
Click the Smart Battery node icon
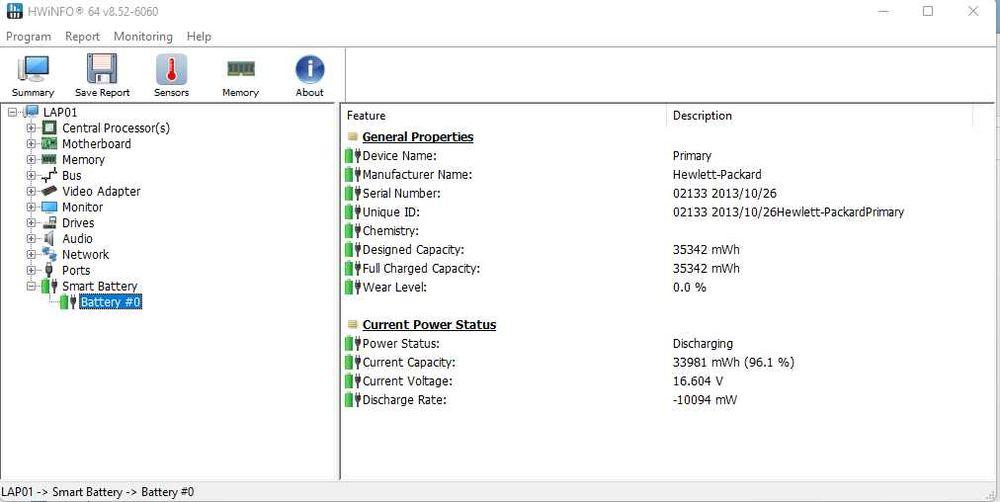[x=49, y=286]
